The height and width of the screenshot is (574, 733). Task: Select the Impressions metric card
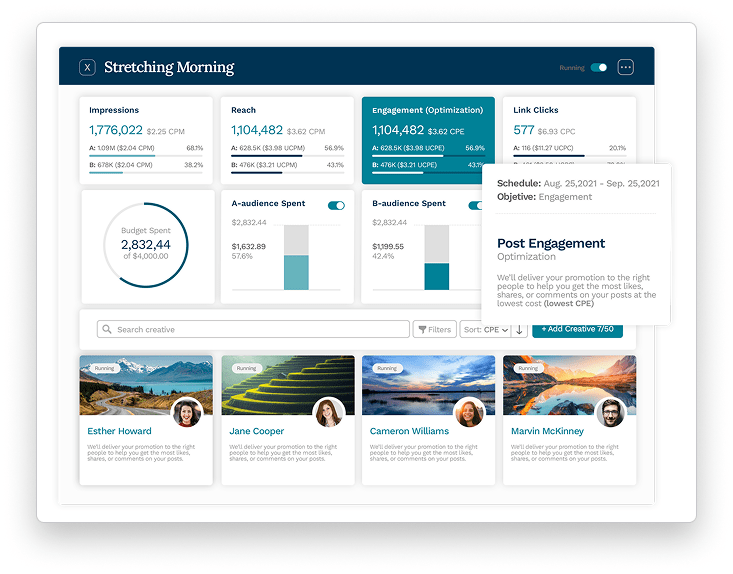click(x=146, y=140)
